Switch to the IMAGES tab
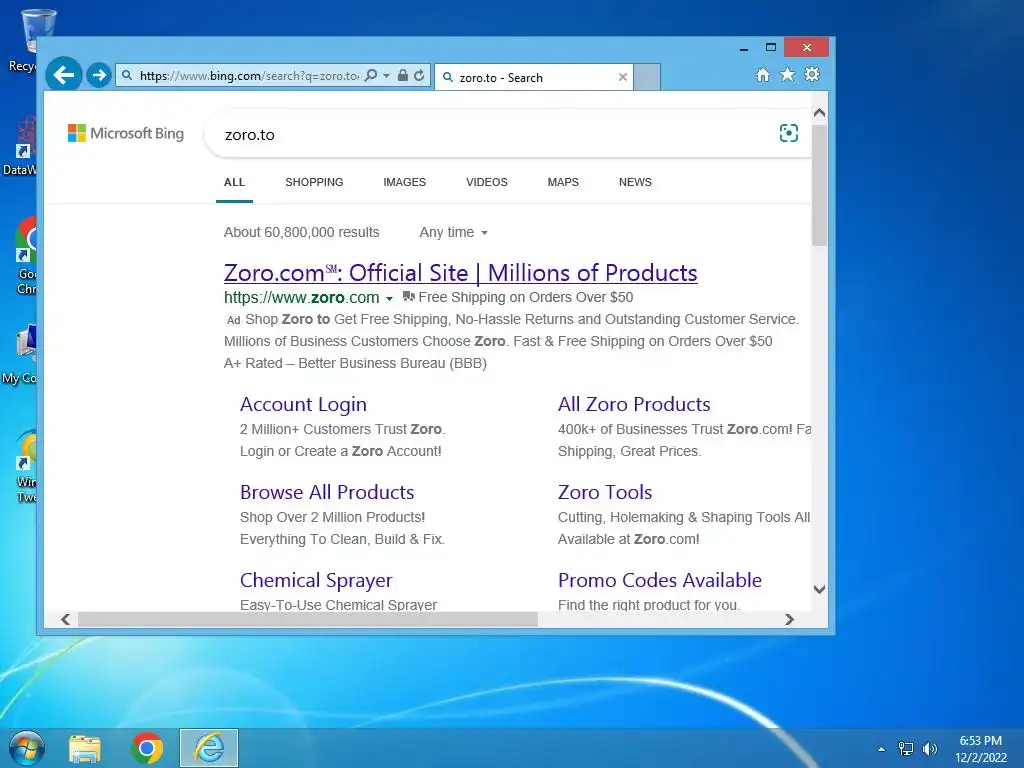The image size is (1024, 768). pyautogui.click(x=404, y=182)
